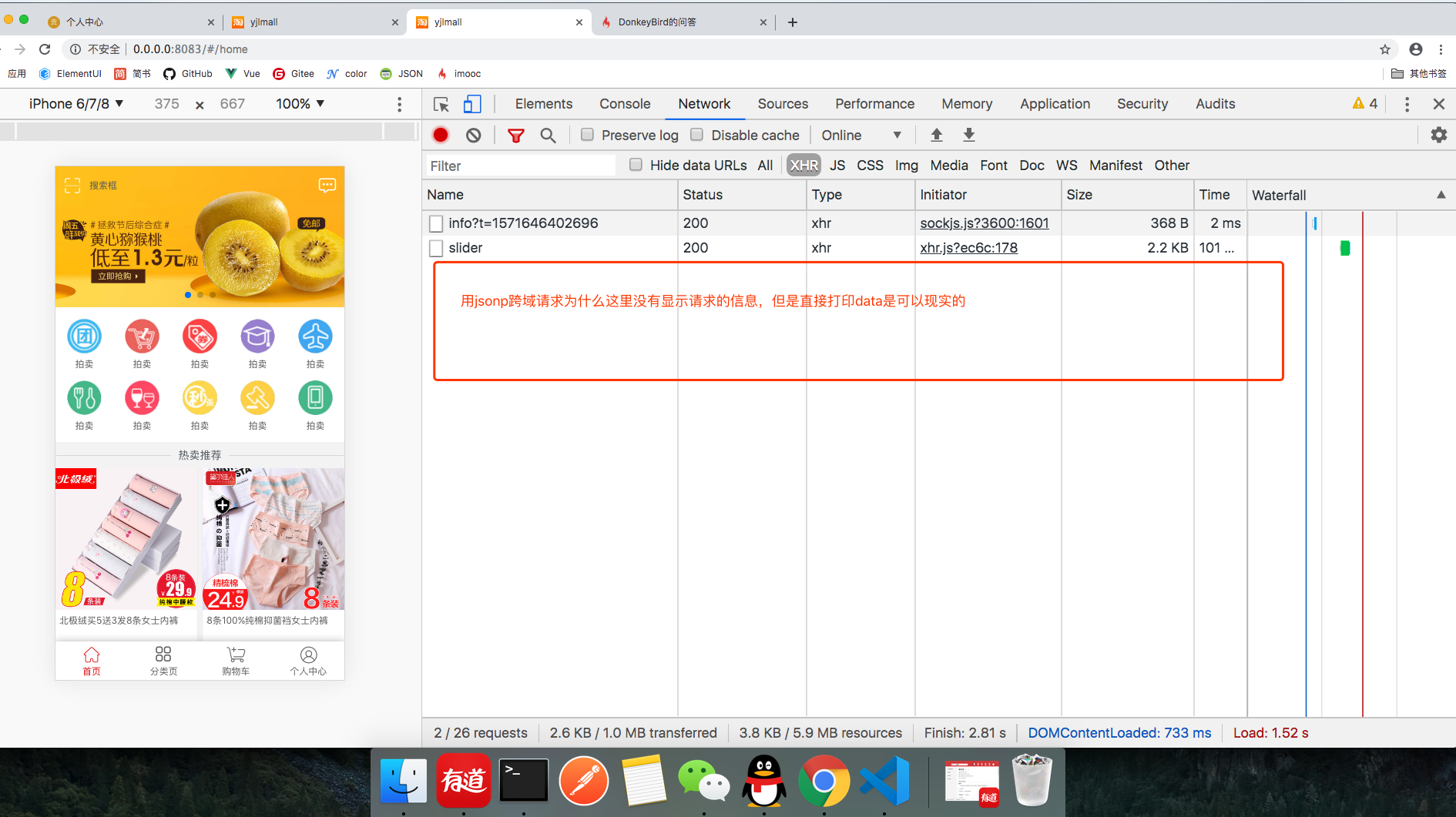Image resolution: width=1456 pixels, height=817 pixels.
Task: Open Postman from the Dock
Action: click(x=584, y=781)
